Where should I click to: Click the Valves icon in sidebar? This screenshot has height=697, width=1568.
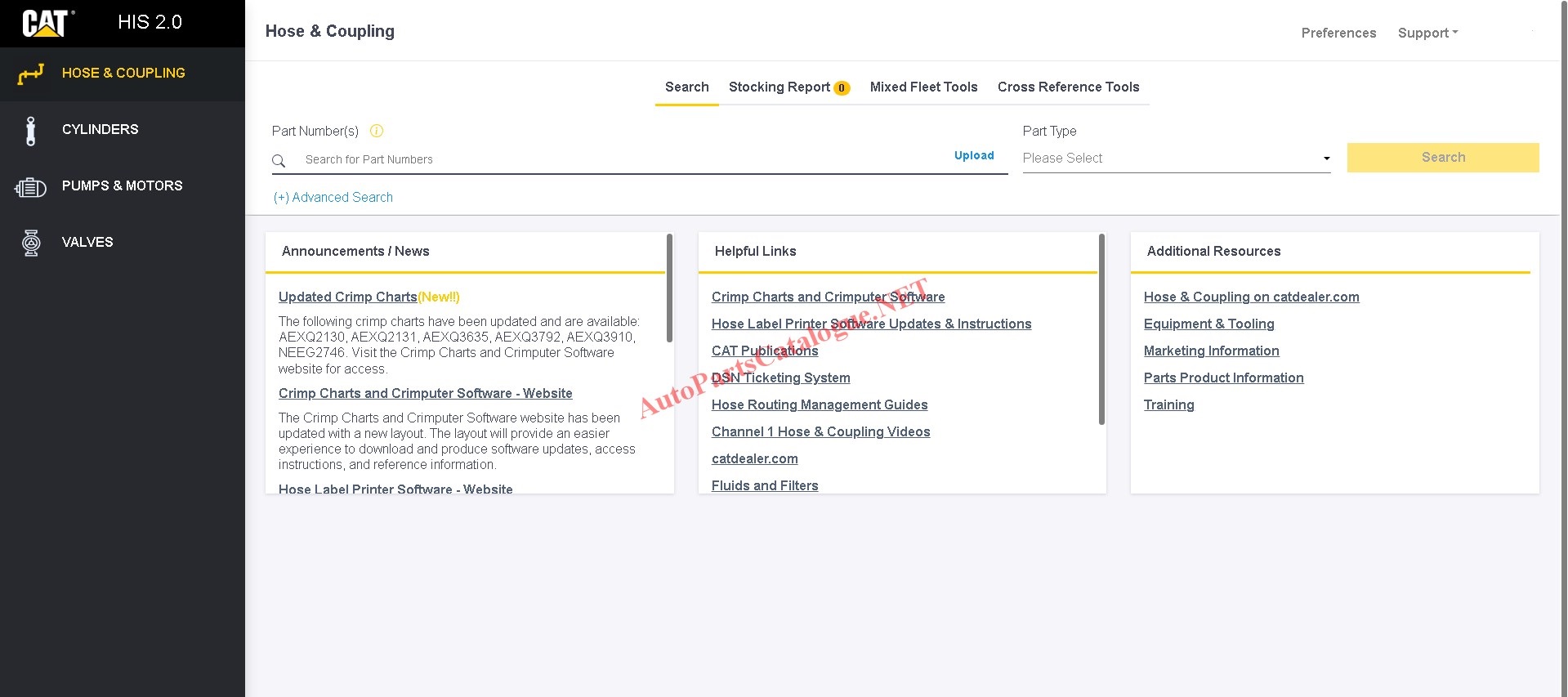[31, 243]
